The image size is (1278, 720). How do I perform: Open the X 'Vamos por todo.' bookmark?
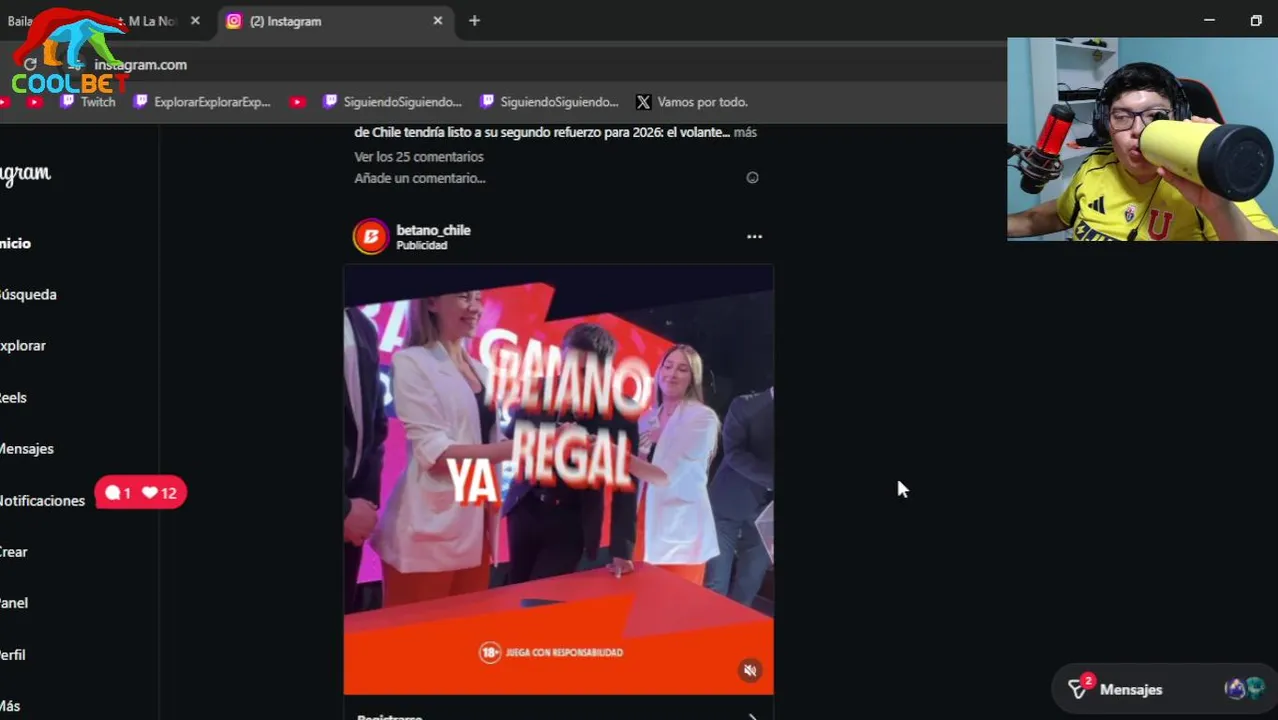(x=692, y=101)
